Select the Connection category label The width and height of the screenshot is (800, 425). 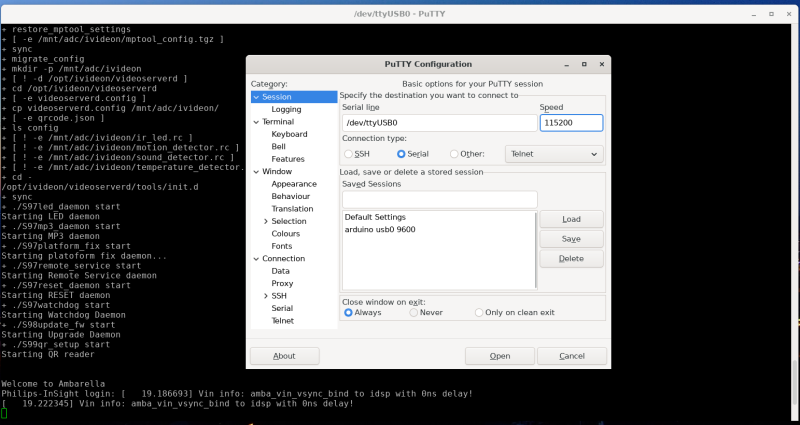pos(283,259)
